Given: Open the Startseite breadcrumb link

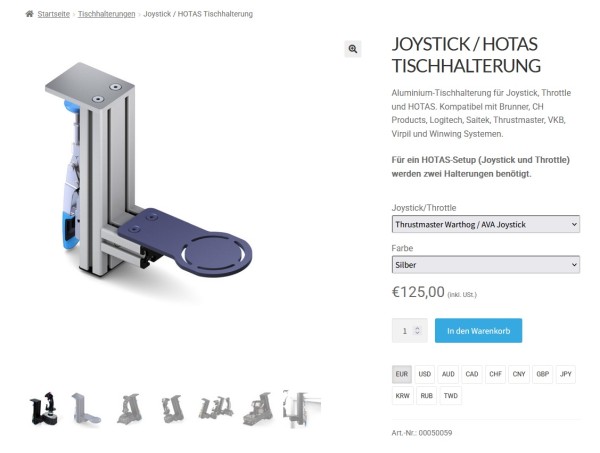Looking at the screenshot, I should pos(54,14).
